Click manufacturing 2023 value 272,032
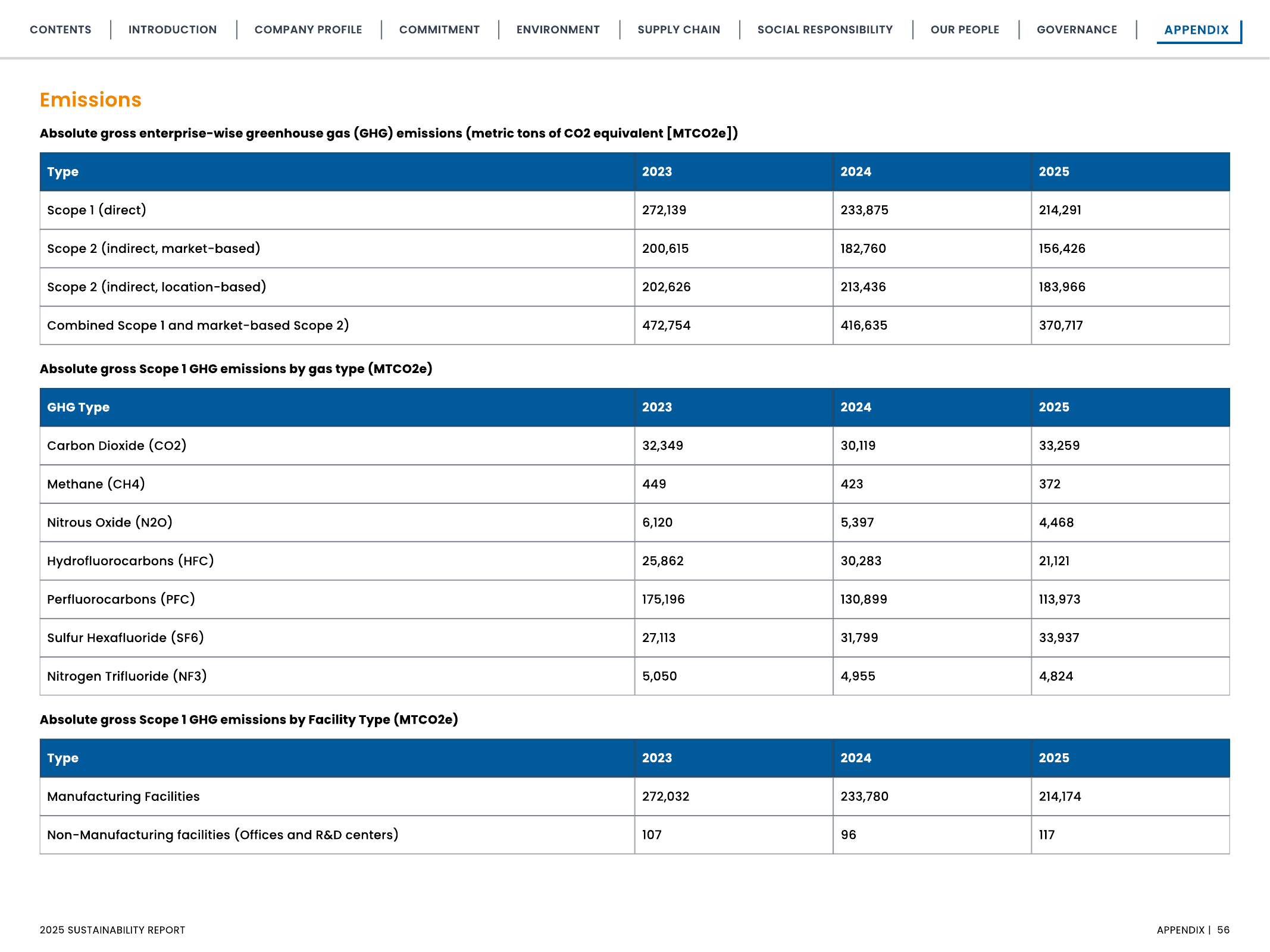This screenshot has width=1270, height=952. point(665,797)
